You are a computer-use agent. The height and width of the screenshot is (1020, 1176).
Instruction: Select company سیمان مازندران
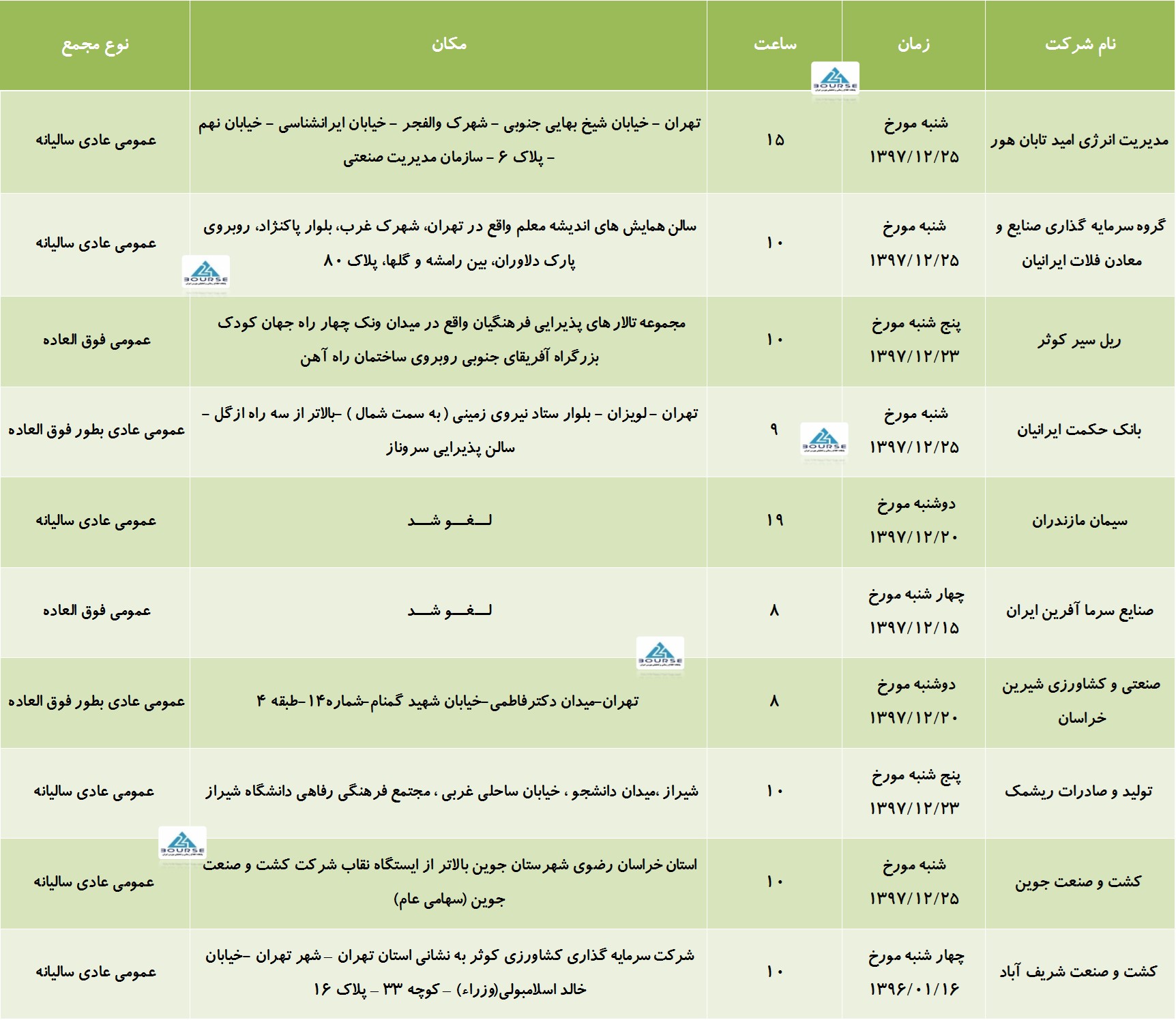click(x=1080, y=521)
